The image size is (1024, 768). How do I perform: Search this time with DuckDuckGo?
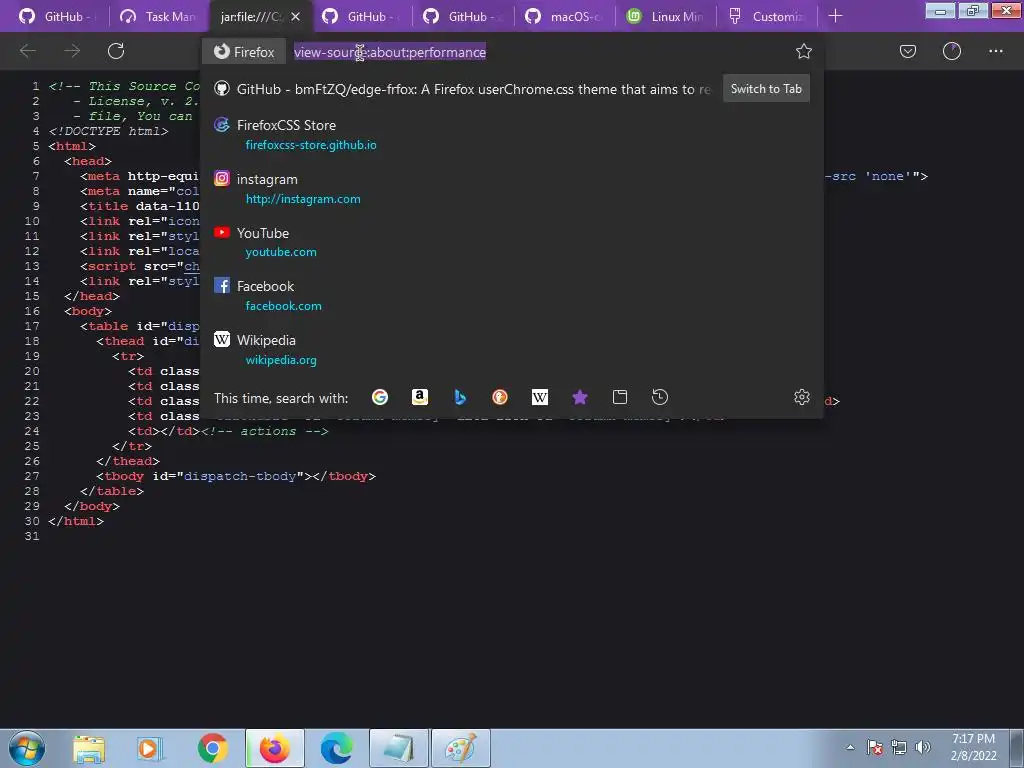point(500,397)
